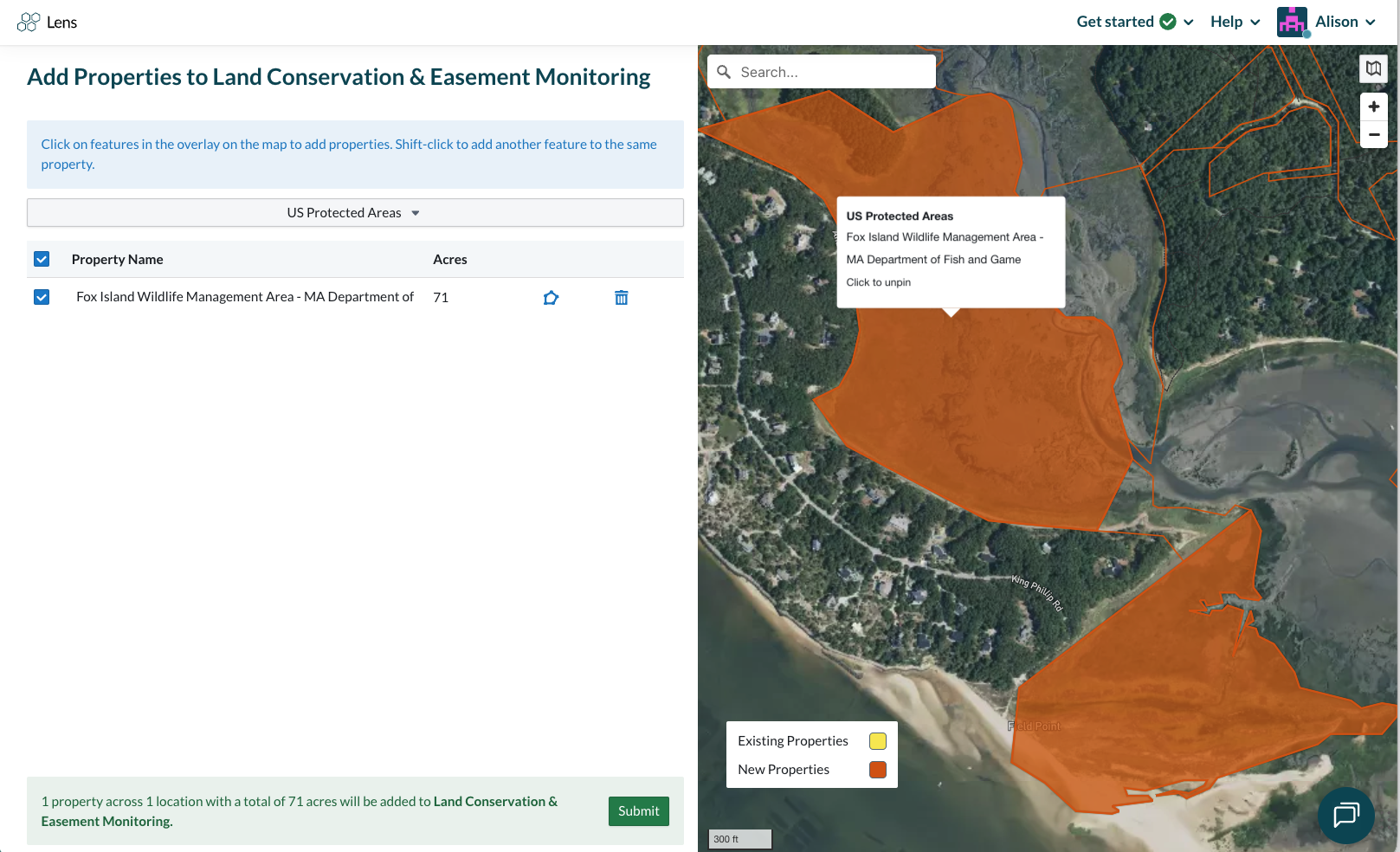This screenshot has height=852, width=1400.
Task: Click 'Click to unpin' in map popup
Action: point(879,282)
